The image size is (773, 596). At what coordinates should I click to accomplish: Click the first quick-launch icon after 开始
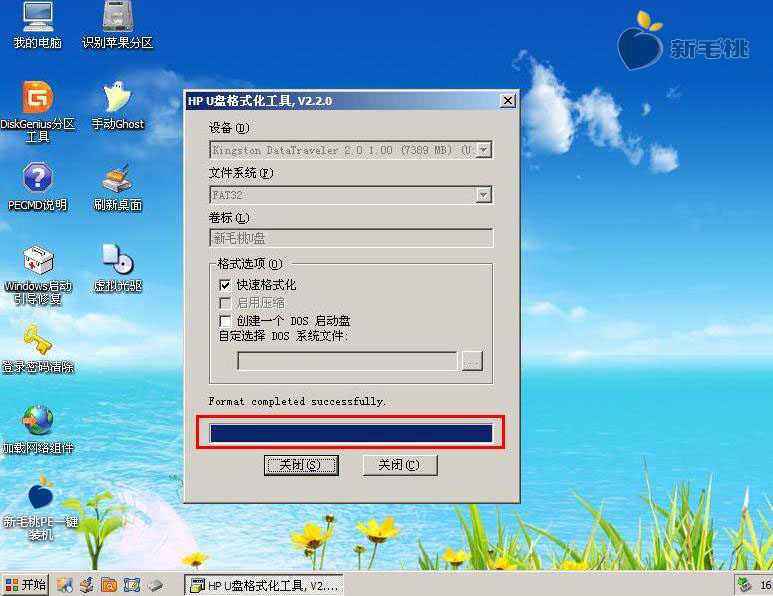[x=65, y=585]
